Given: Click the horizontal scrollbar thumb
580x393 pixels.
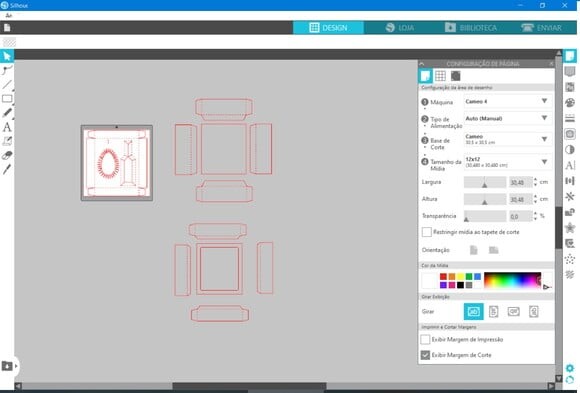Looking at the screenshot, I should (x=249, y=386).
